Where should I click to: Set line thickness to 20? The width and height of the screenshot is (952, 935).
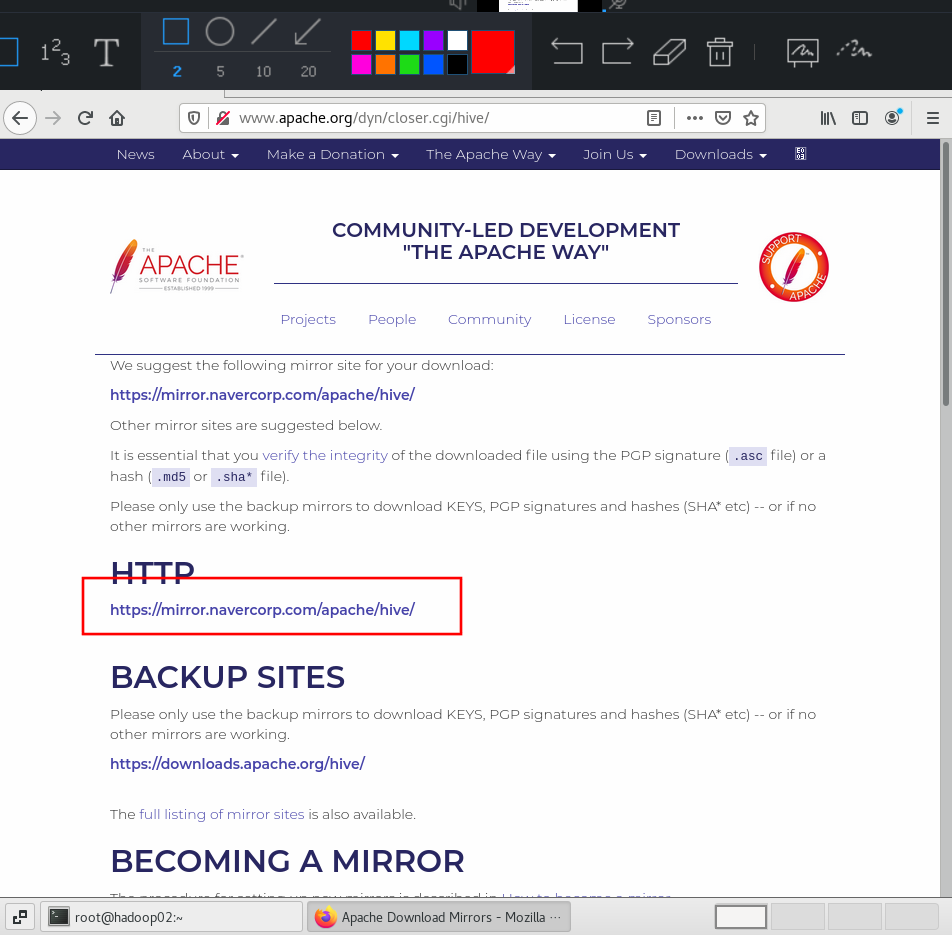[308, 72]
